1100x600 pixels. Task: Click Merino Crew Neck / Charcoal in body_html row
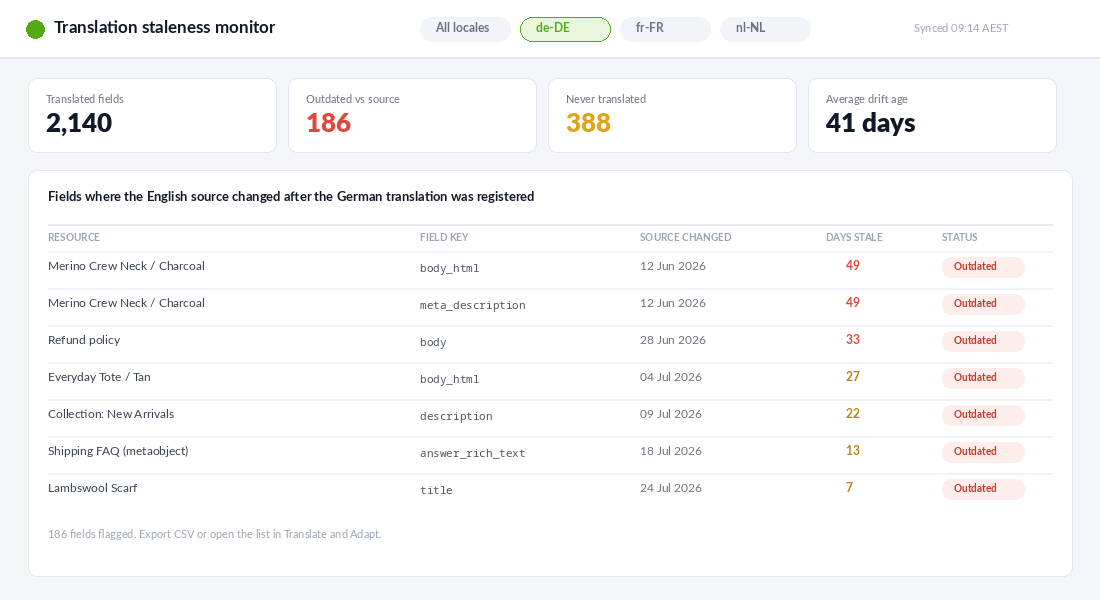point(126,266)
